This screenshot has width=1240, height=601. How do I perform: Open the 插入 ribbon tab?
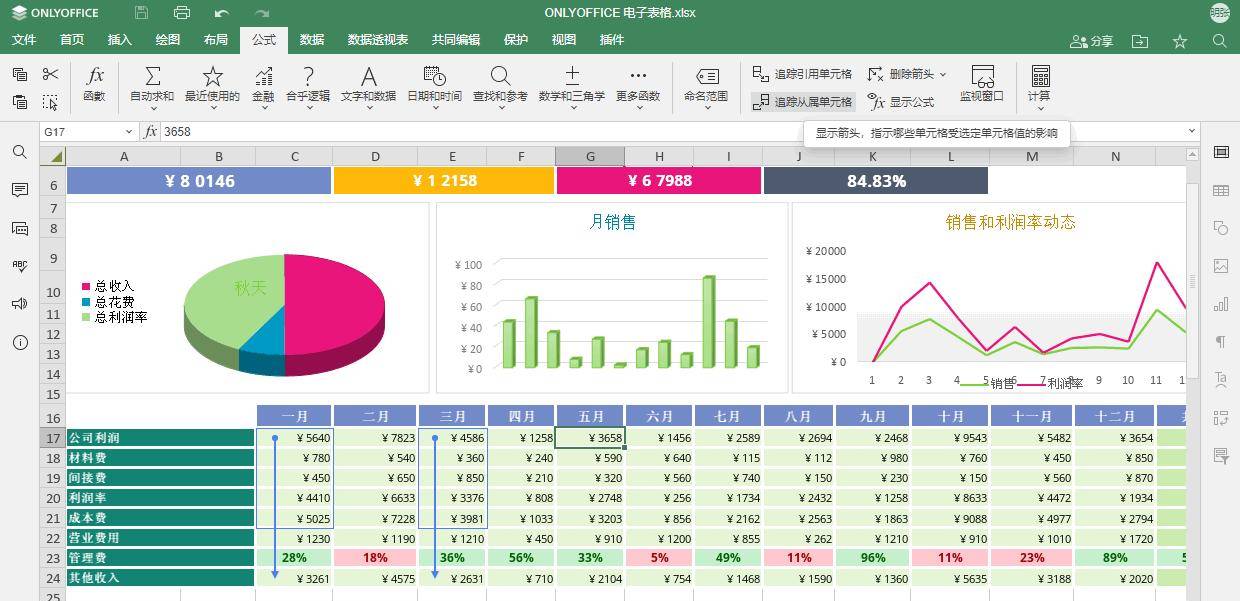click(x=119, y=39)
